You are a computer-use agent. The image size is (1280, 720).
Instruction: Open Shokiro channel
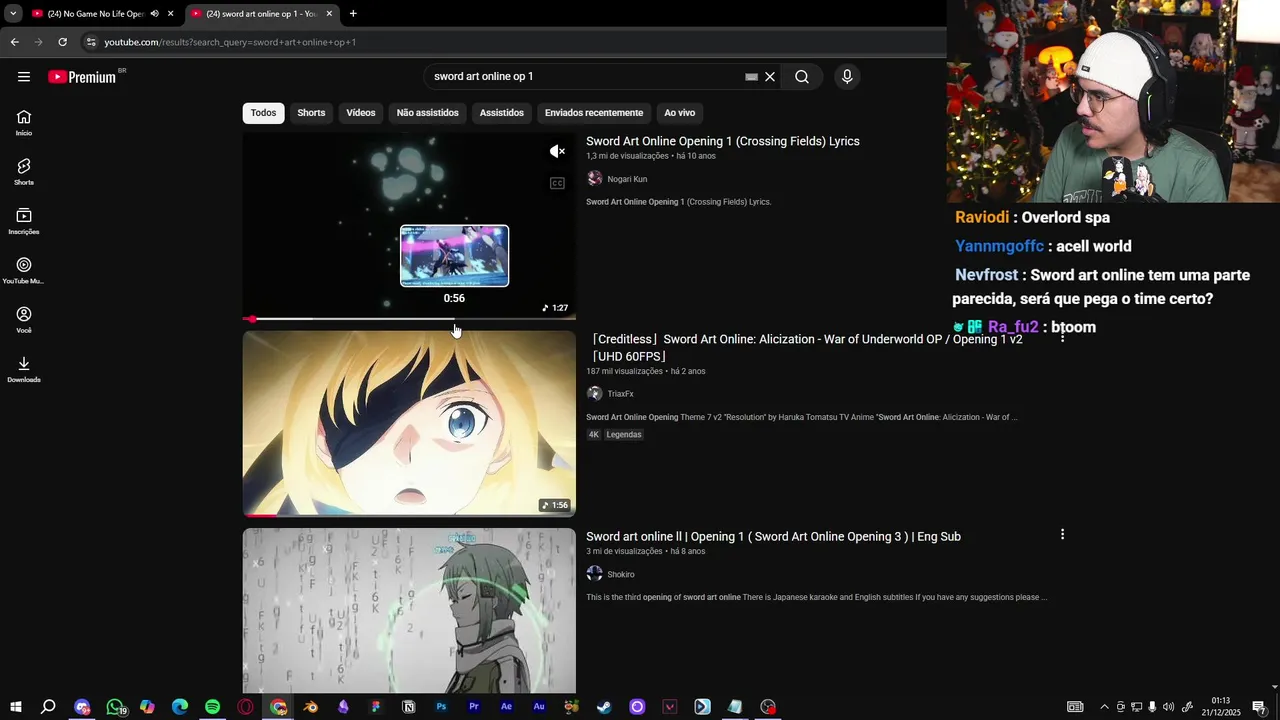[621, 574]
